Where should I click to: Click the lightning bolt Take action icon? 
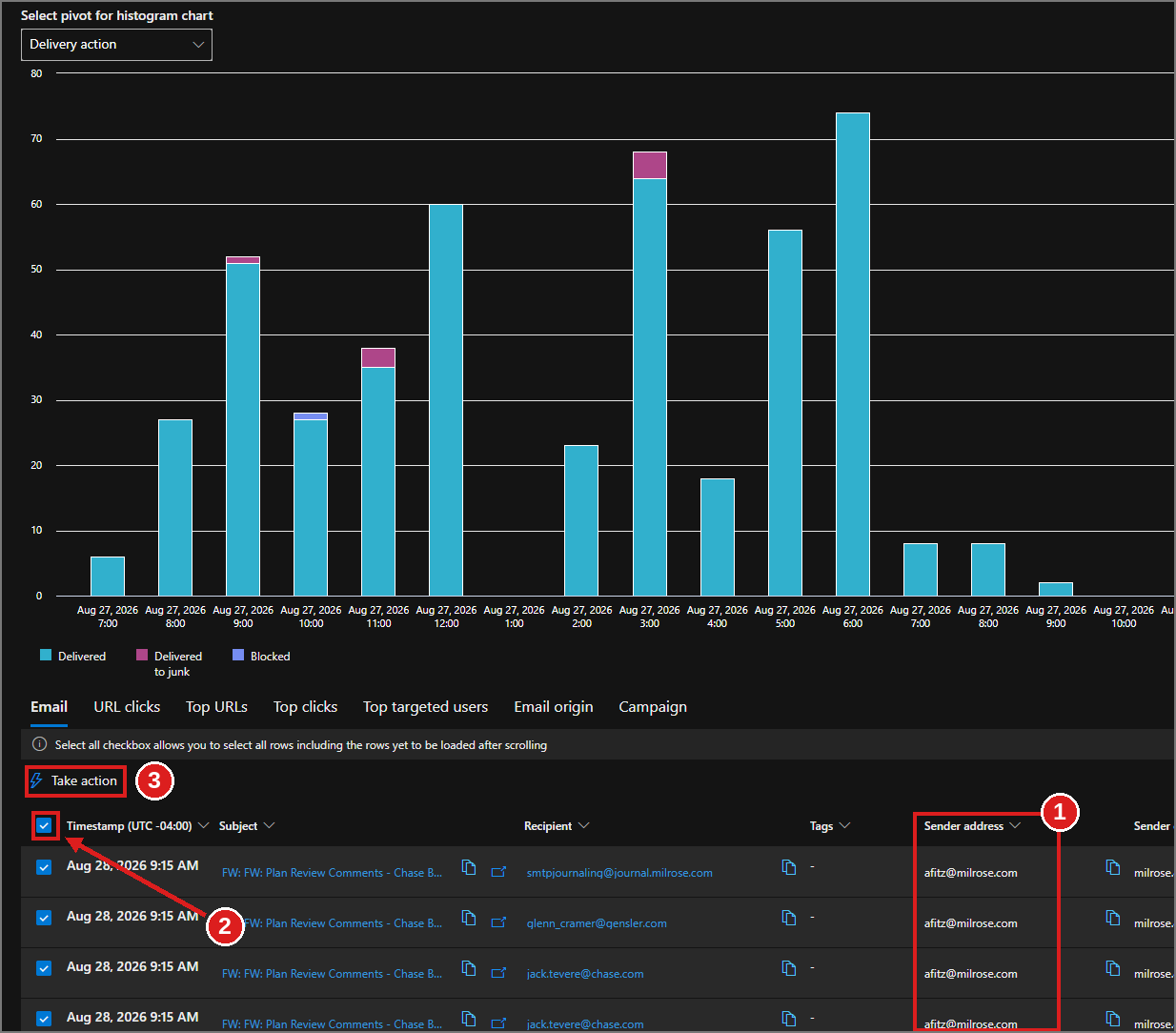pos(36,780)
